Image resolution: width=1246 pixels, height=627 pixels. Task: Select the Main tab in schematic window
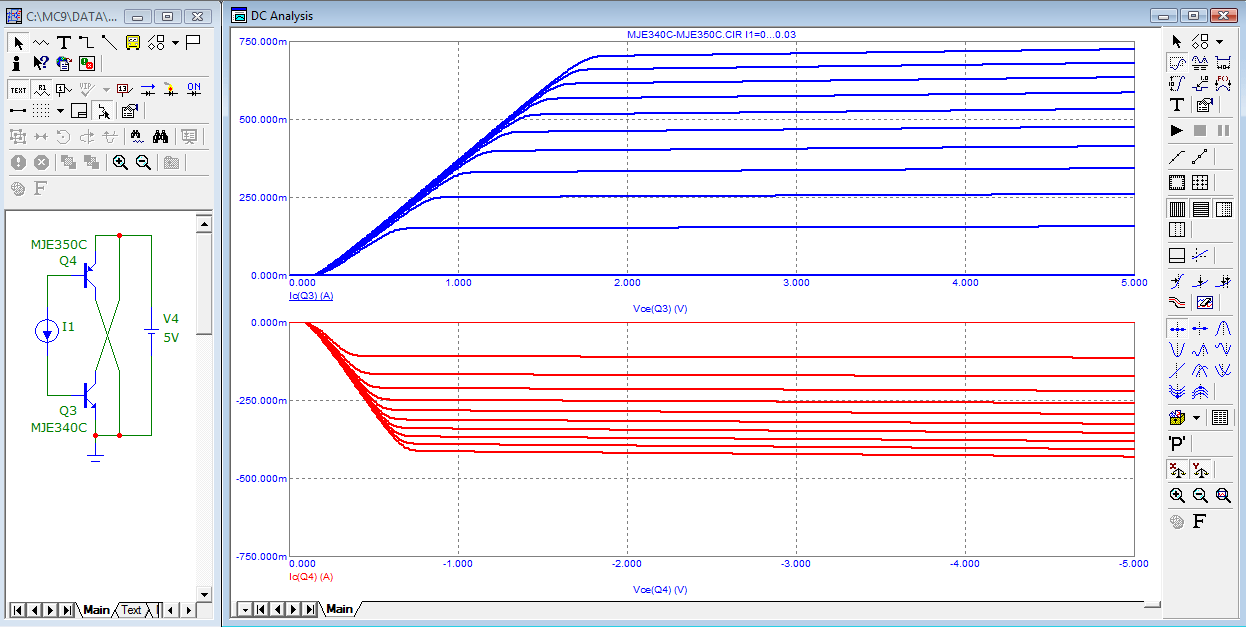pos(96,610)
